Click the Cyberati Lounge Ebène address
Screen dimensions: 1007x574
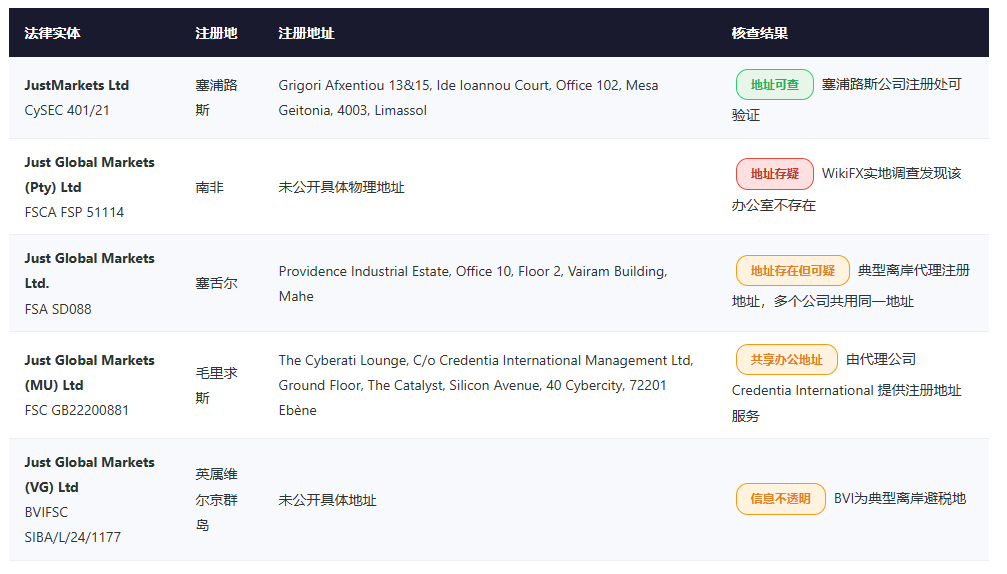pos(486,385)
